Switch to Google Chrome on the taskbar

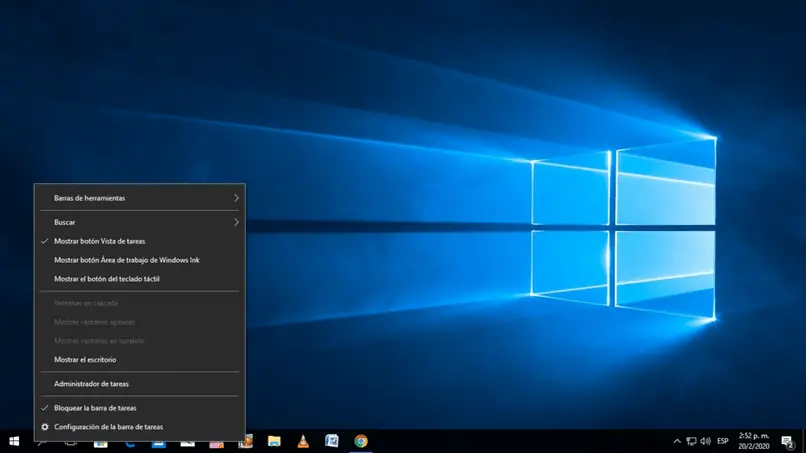pos(361,441)
